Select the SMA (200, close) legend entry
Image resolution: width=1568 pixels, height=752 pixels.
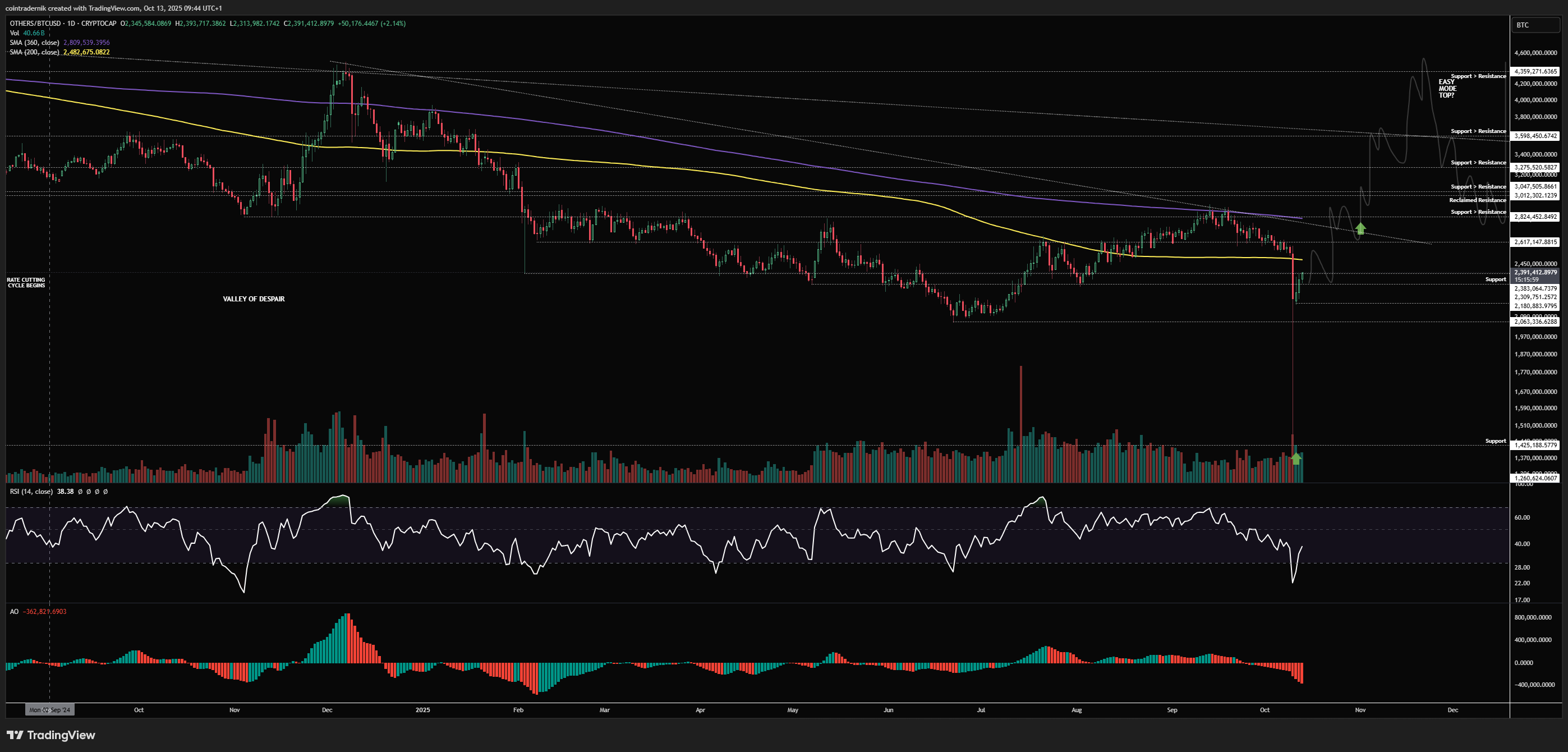pyautogui.click(x=34, y=52)
